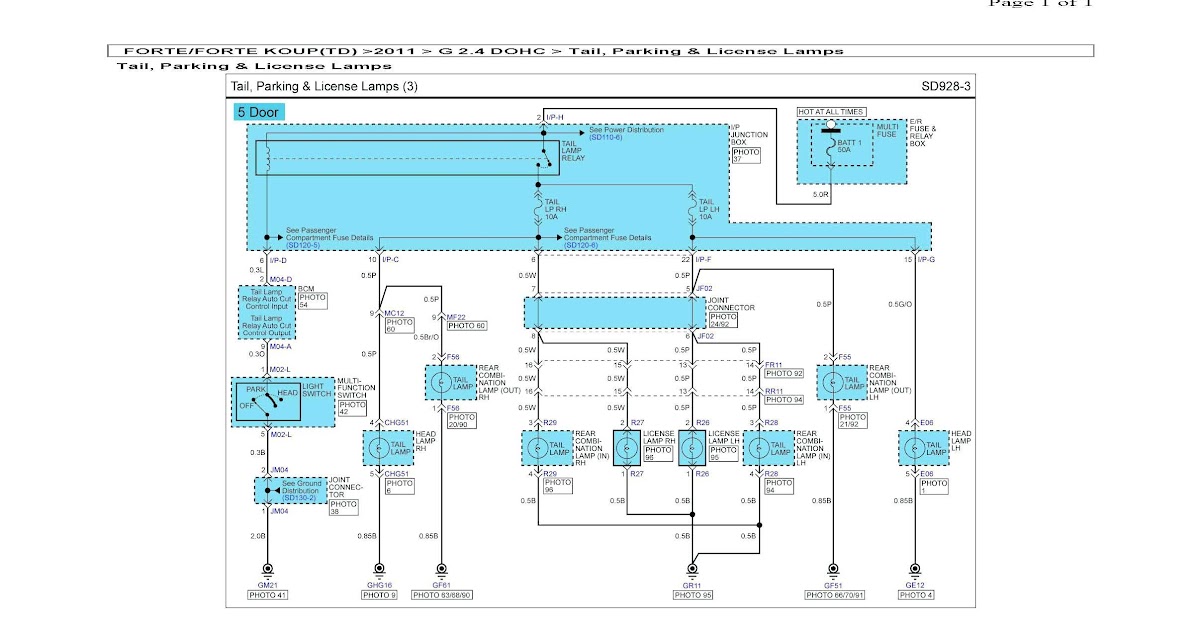1200x630 pixels.
Task: Click the PHOTO 37 box beside I/P junction box
Action: coord(746,154)
